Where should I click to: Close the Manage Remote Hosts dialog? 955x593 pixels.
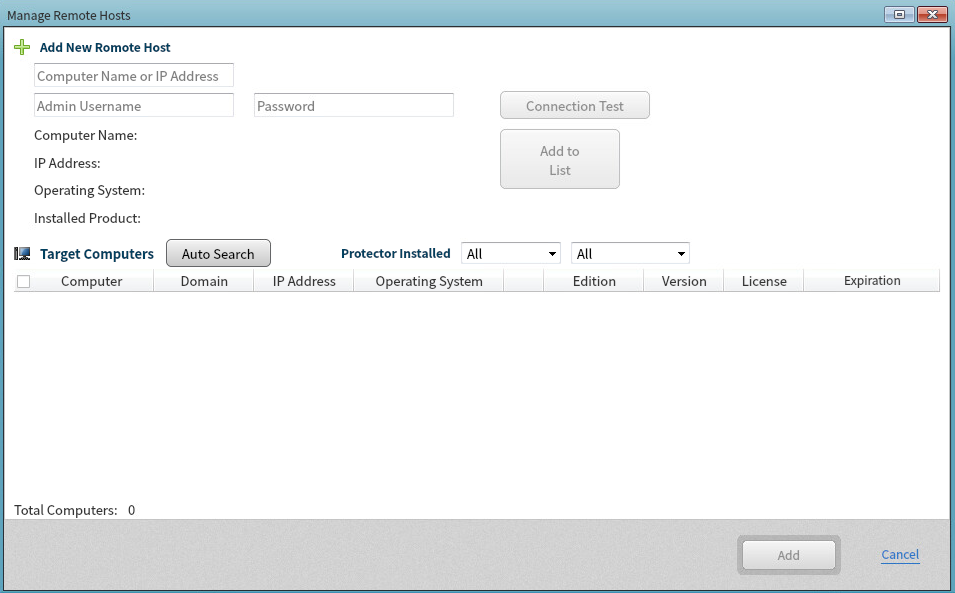pyautogui.click(x=932, y=14)
